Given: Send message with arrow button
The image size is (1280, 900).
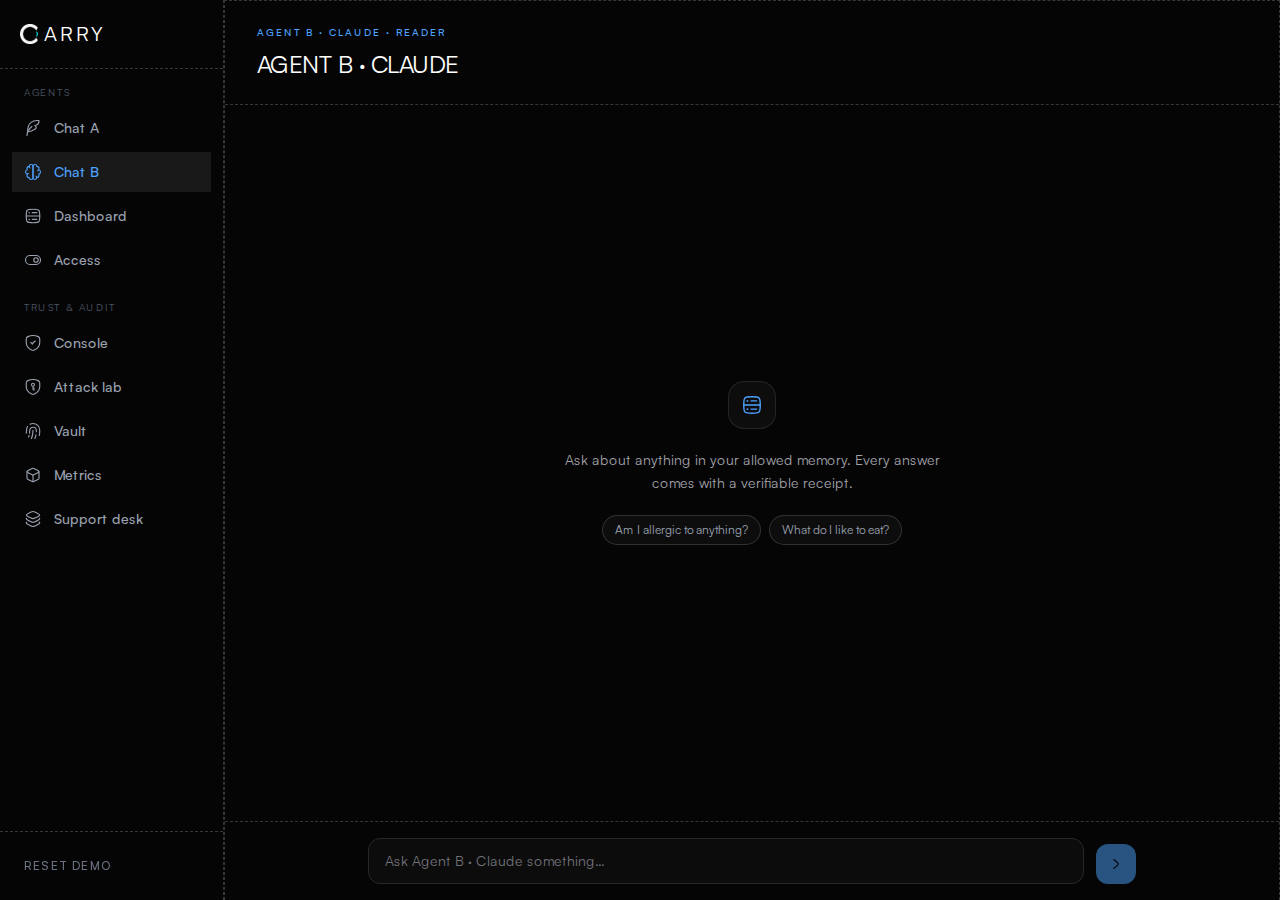Looking at the screenshot, I should (1116, 864).
